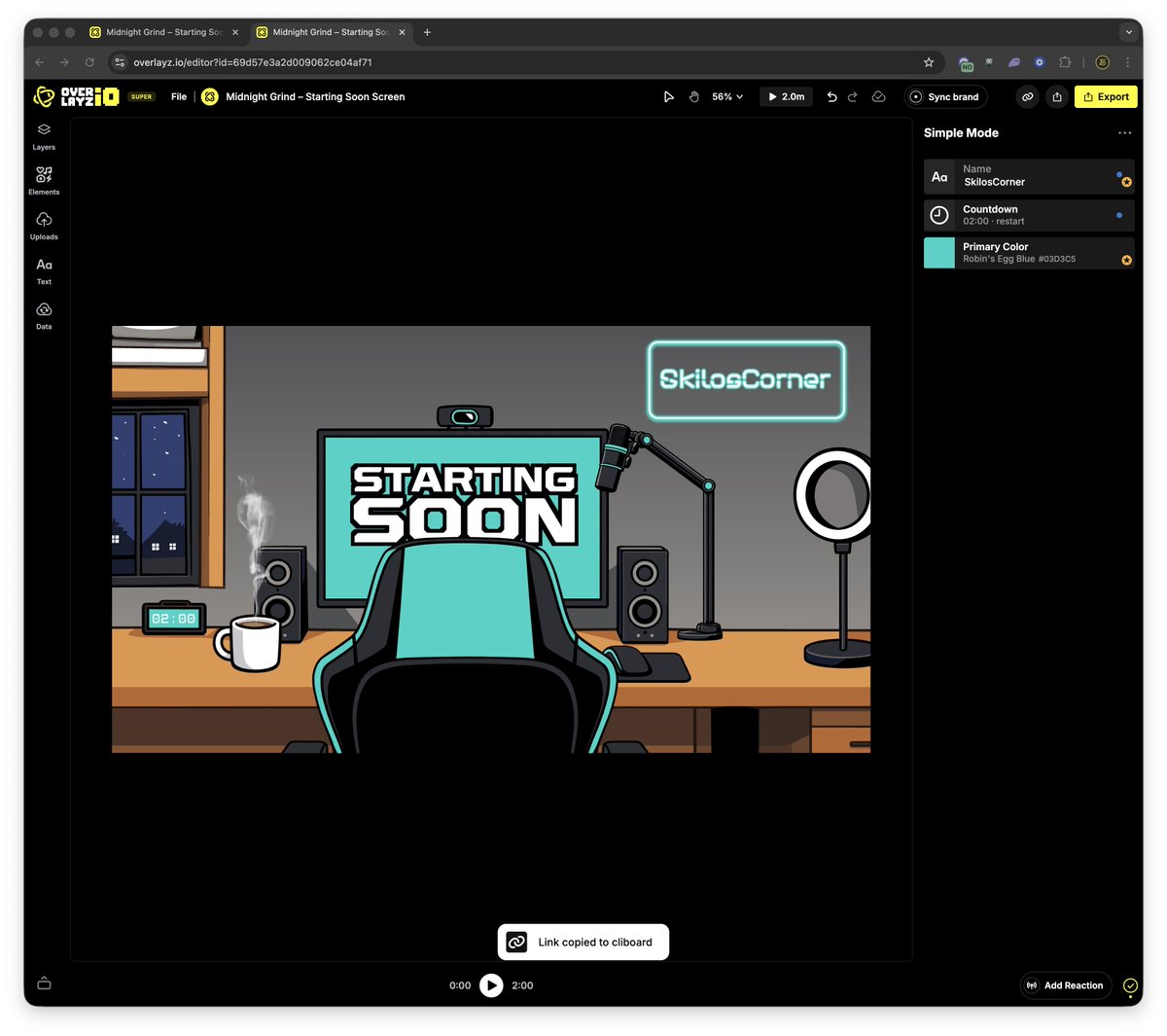Click site info icon in address bar
This screenshot has height=1036, width=1167.
pyautogui.click(x=120, y=62)
